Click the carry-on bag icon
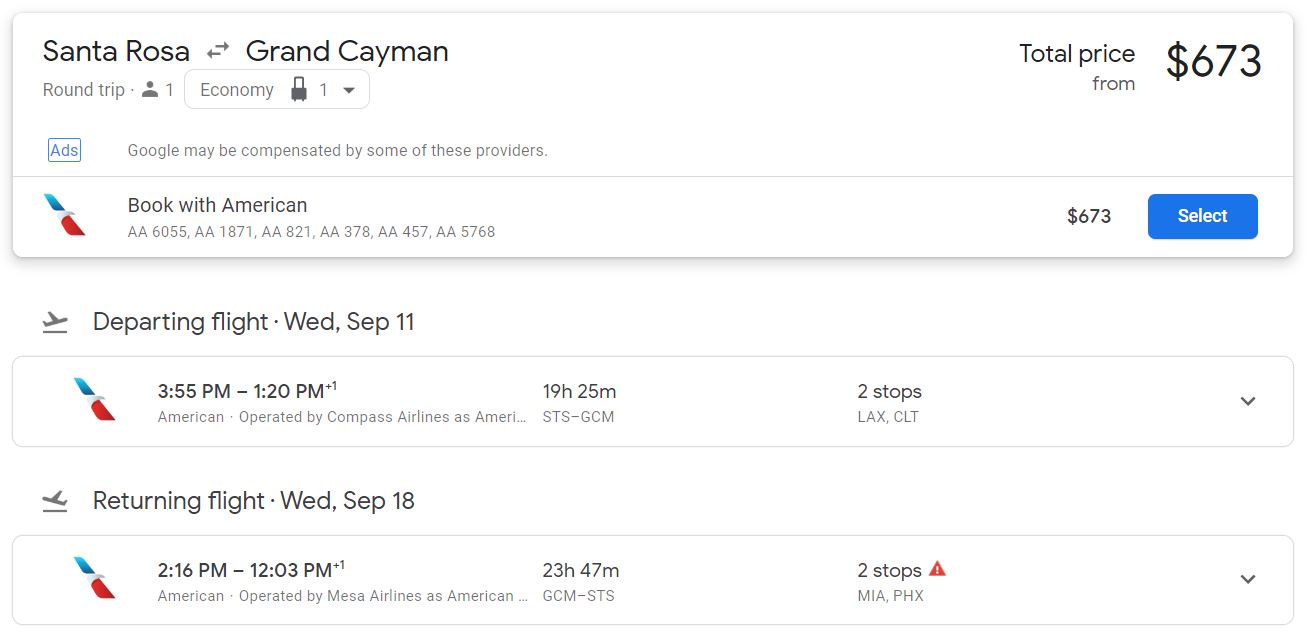This screenshot has height=640, width=1307. tap(298, 90)
